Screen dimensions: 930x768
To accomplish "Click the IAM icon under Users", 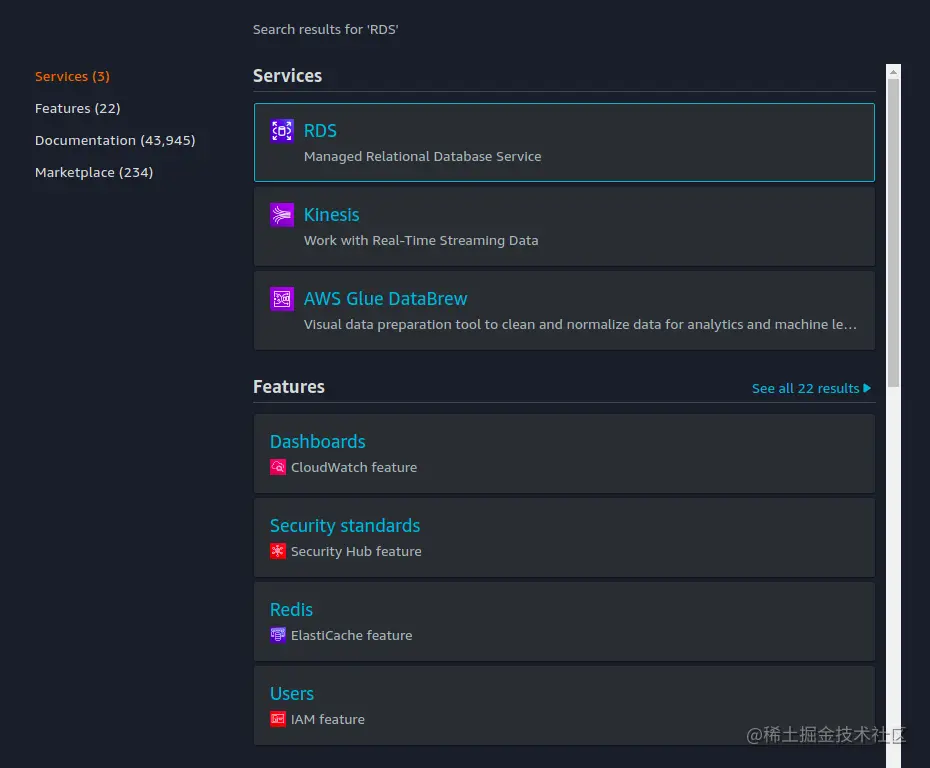I will coord(278,719).
